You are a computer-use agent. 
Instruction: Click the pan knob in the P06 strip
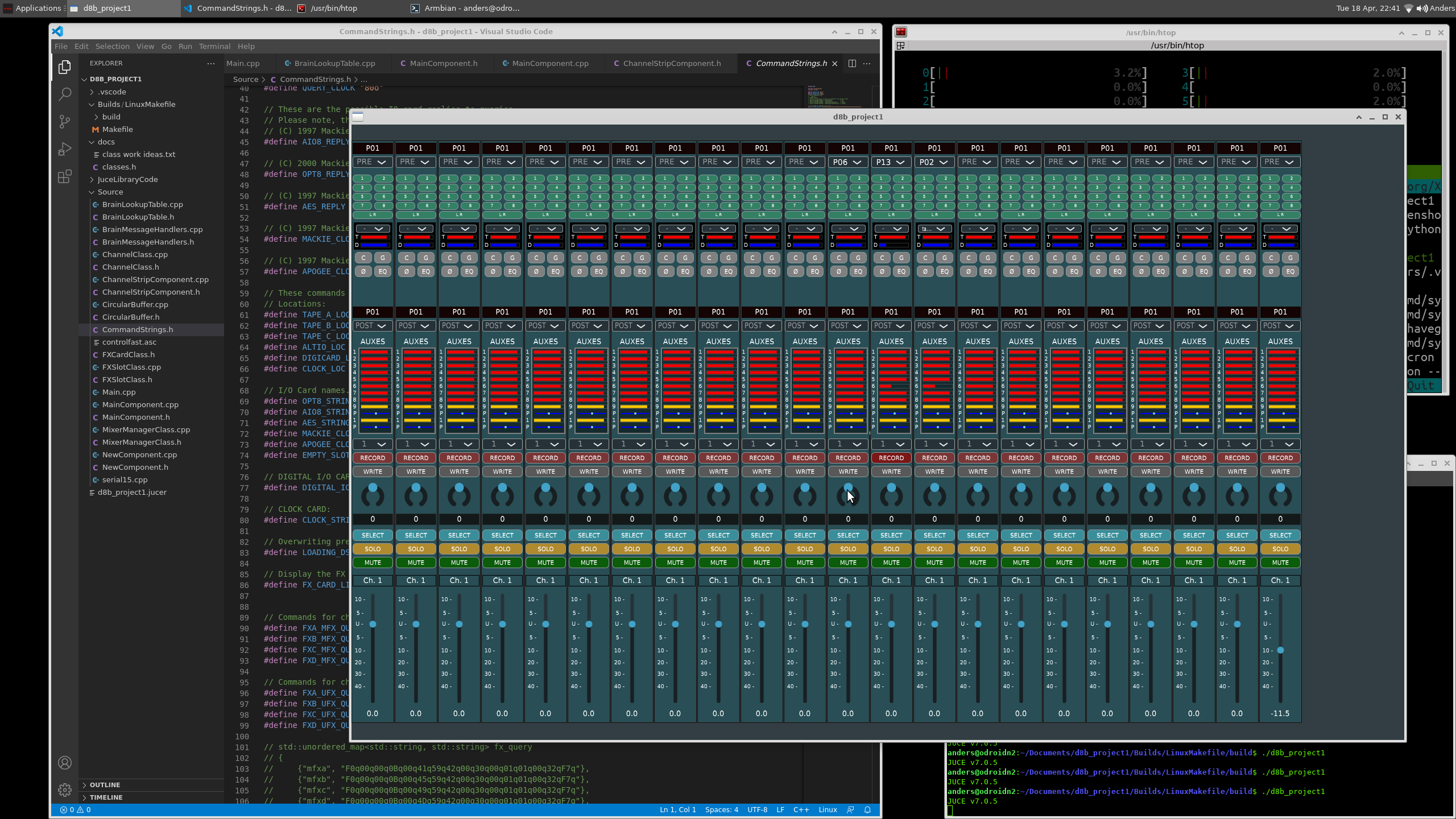848,496
